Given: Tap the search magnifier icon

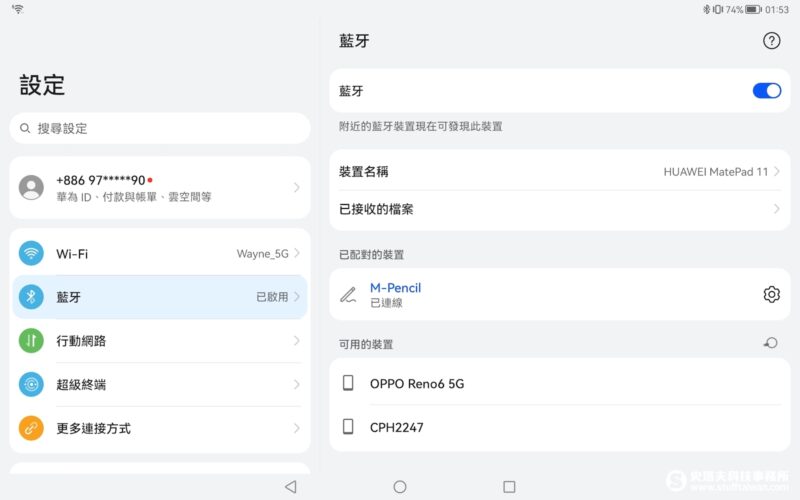Looking at the screenshot, I should pos(24,128).
